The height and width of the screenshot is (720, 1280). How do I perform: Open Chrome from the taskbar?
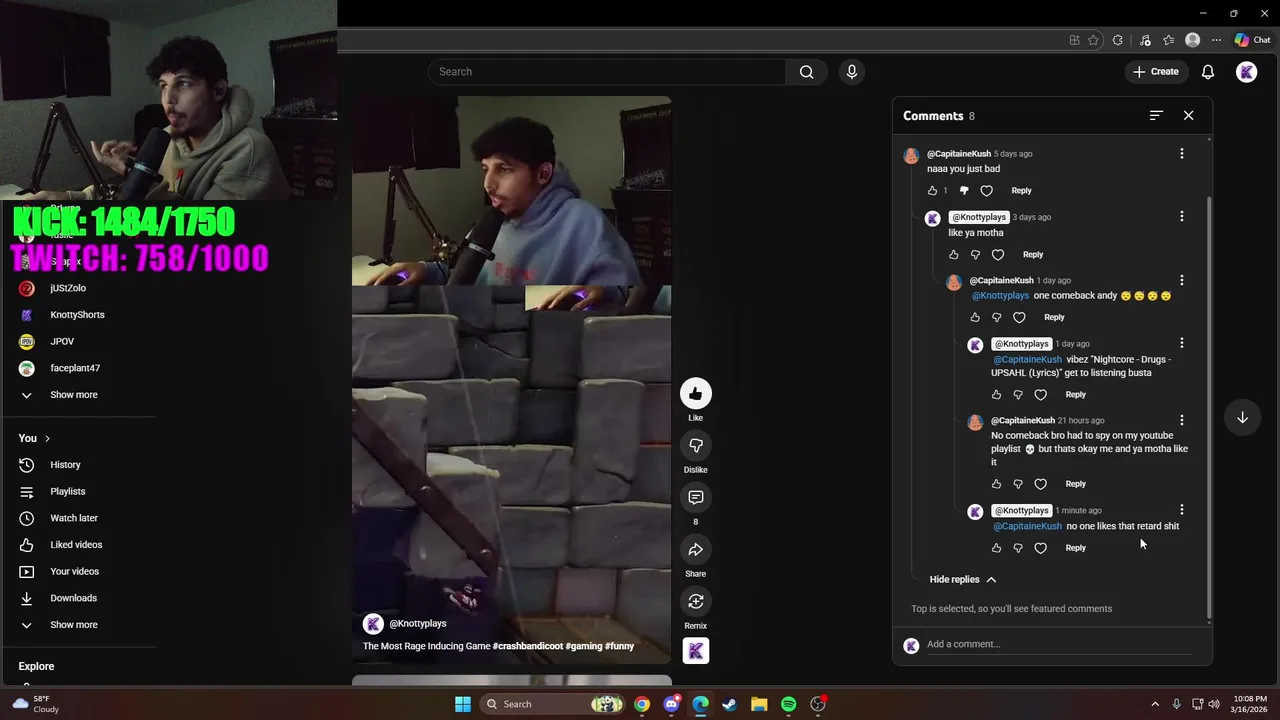(x=642, y=704)
